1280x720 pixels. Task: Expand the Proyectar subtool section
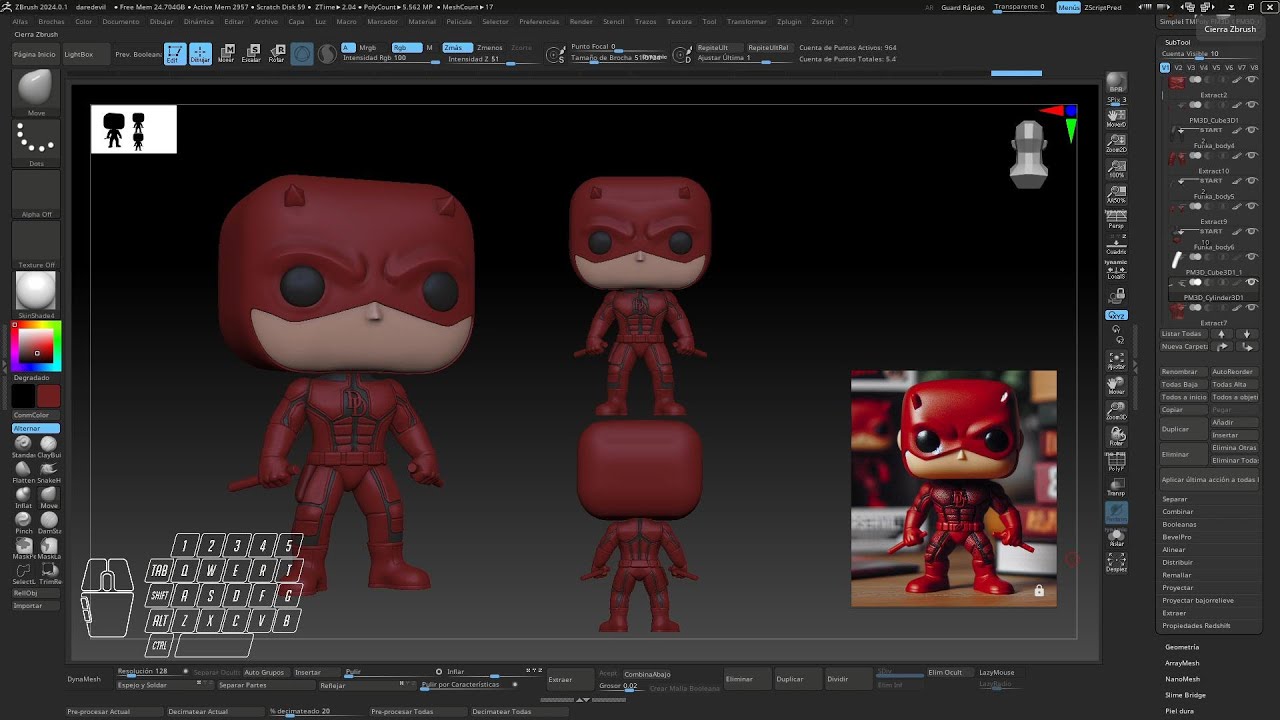[x=1178, y=588]
